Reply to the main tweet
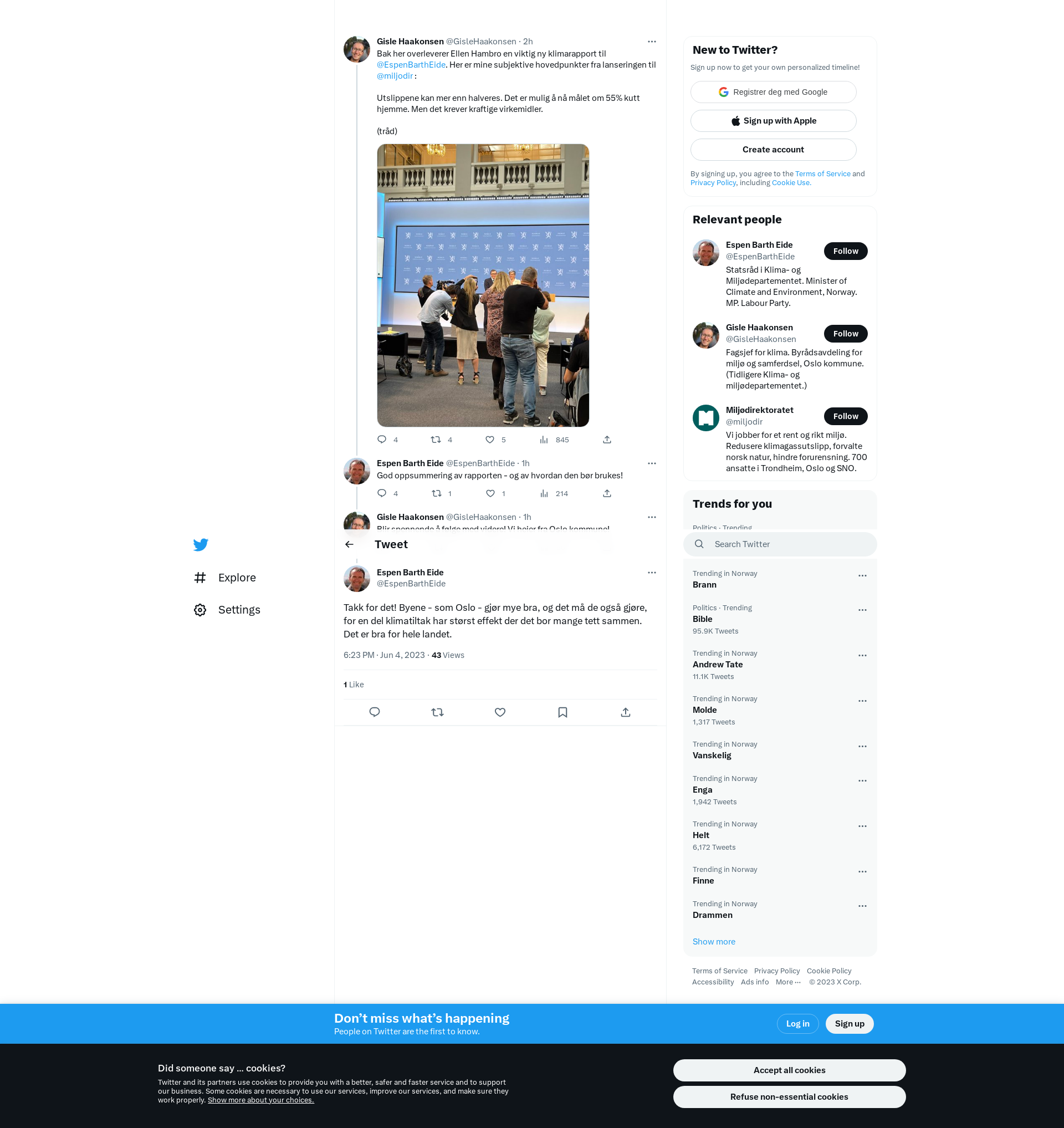Screen dimensions: 1064x1128 [374, 712]
